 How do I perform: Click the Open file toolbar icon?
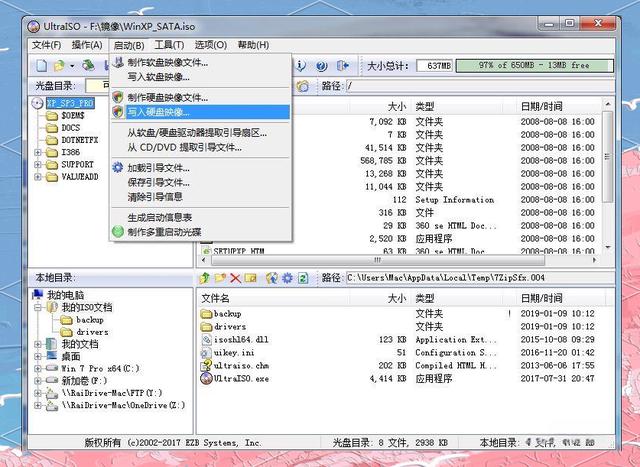pyautogui.click(x=60, y=66)
